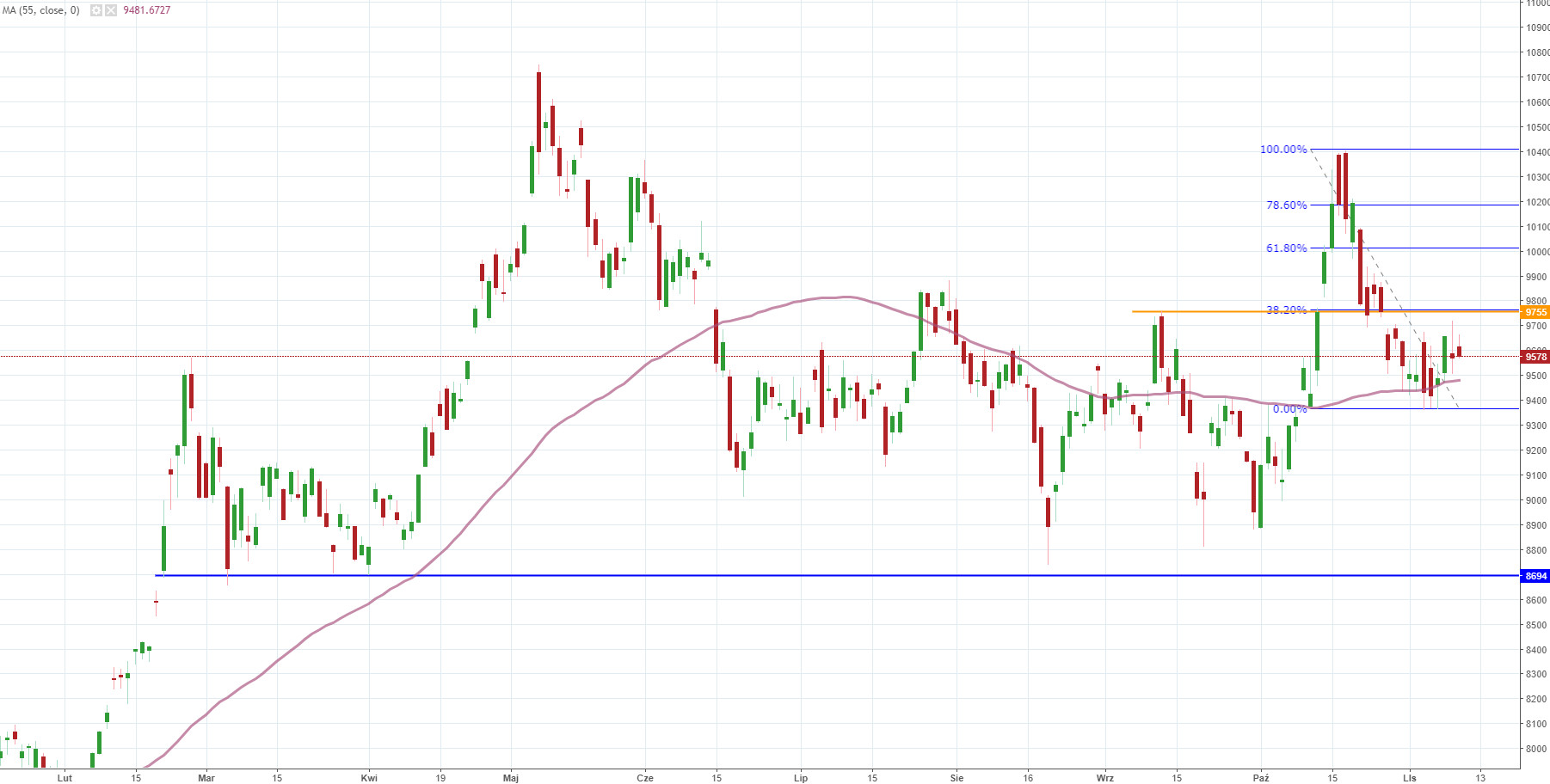
Task: Click the 8000 price scale label
Action: tap(1537, 749)
